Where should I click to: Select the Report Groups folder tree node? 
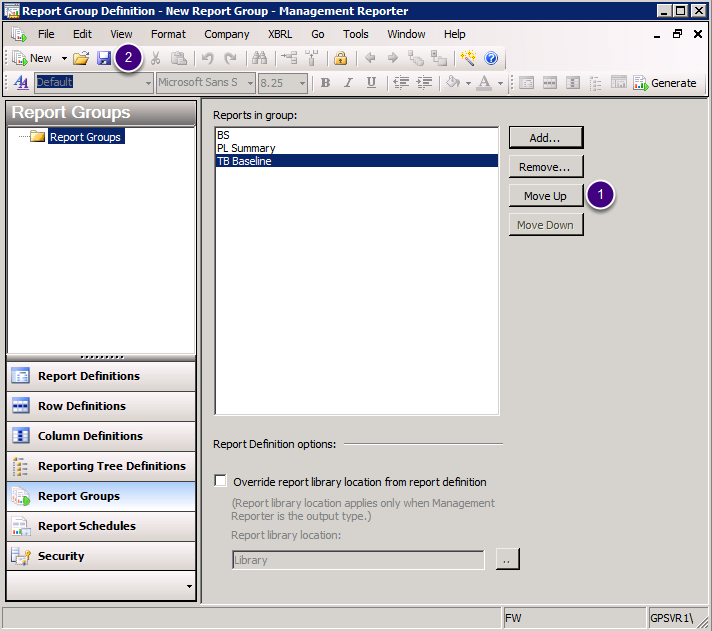[85, 137]
